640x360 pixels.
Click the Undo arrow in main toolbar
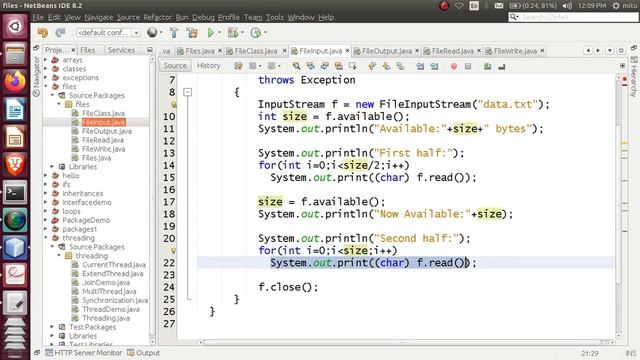[x=42, y=32]
